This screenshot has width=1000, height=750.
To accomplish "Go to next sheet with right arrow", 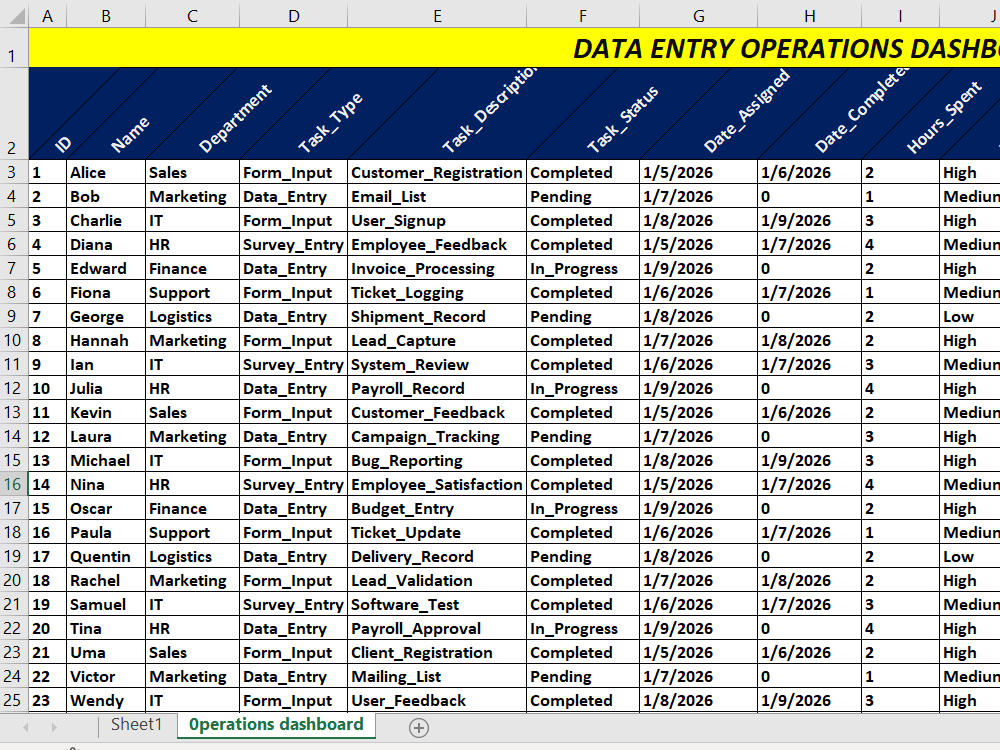I will click(x=54, y=727).
